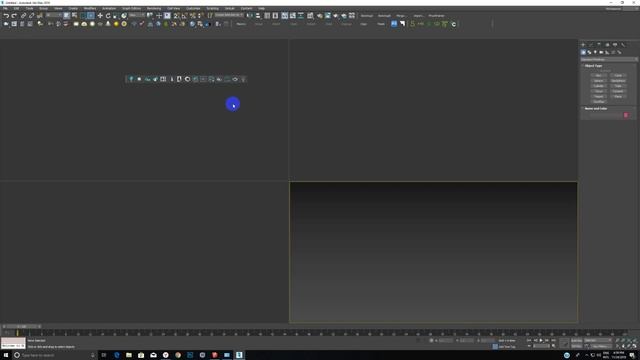The height and width of the screenshot is (360, 640).
Task: Open the Customize menu
Action: [x=193, y=8]
